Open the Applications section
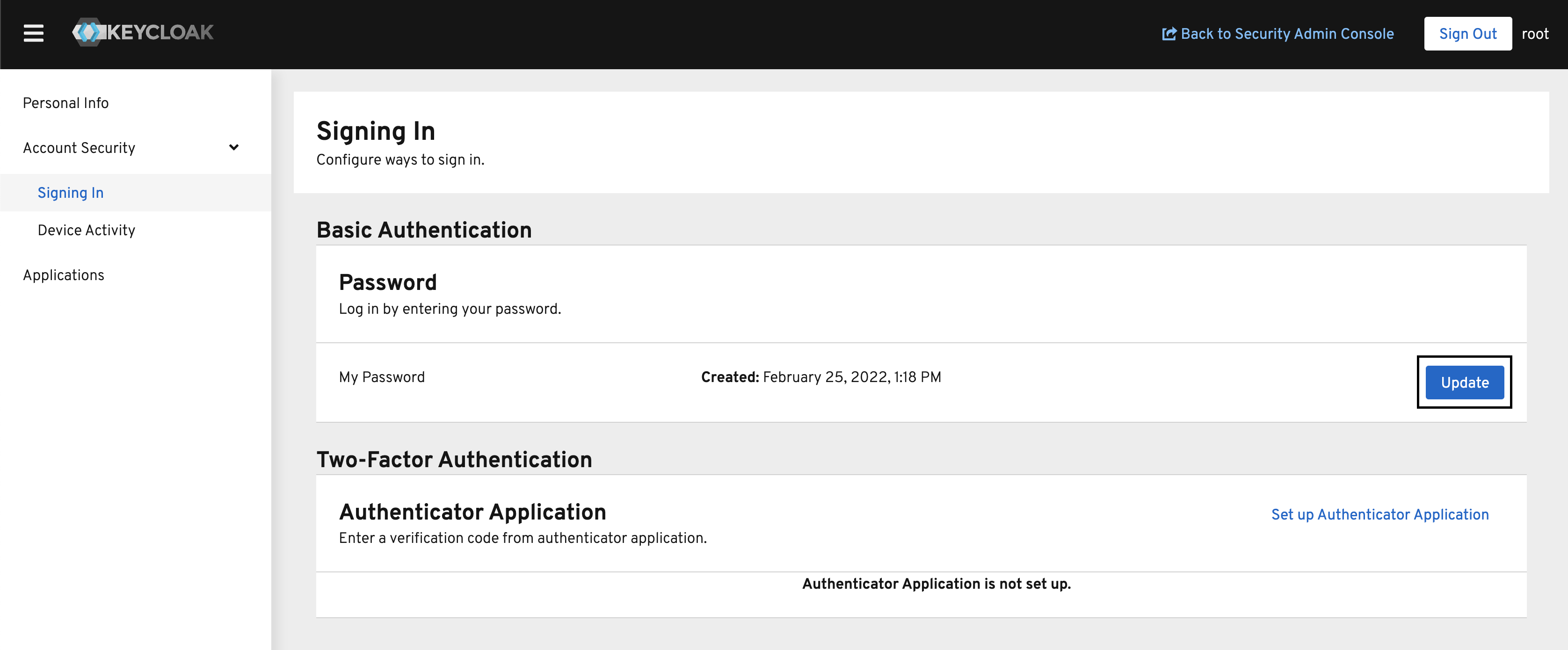Image resolution: width=1568 pixels, height=650 pixels. point(63,275)
